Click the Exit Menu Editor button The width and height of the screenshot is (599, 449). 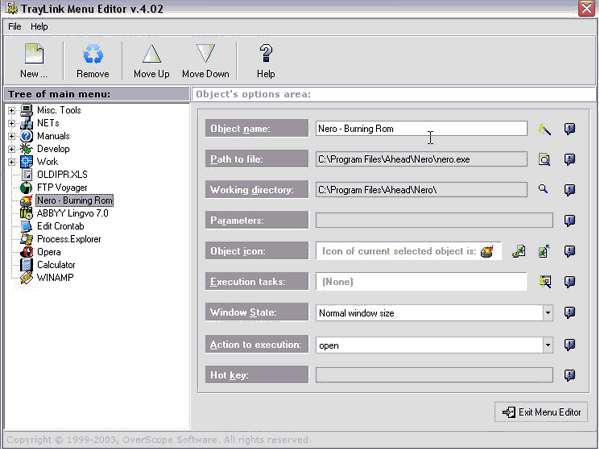coord(541,412)
